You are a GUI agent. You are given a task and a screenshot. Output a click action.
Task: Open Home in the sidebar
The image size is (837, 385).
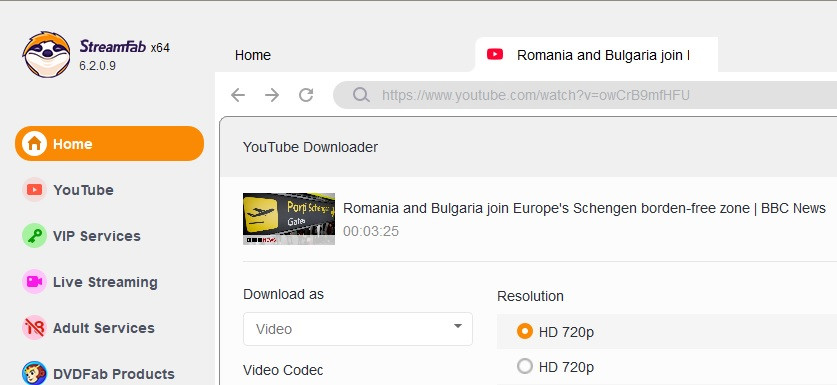[x=109, y=144]
